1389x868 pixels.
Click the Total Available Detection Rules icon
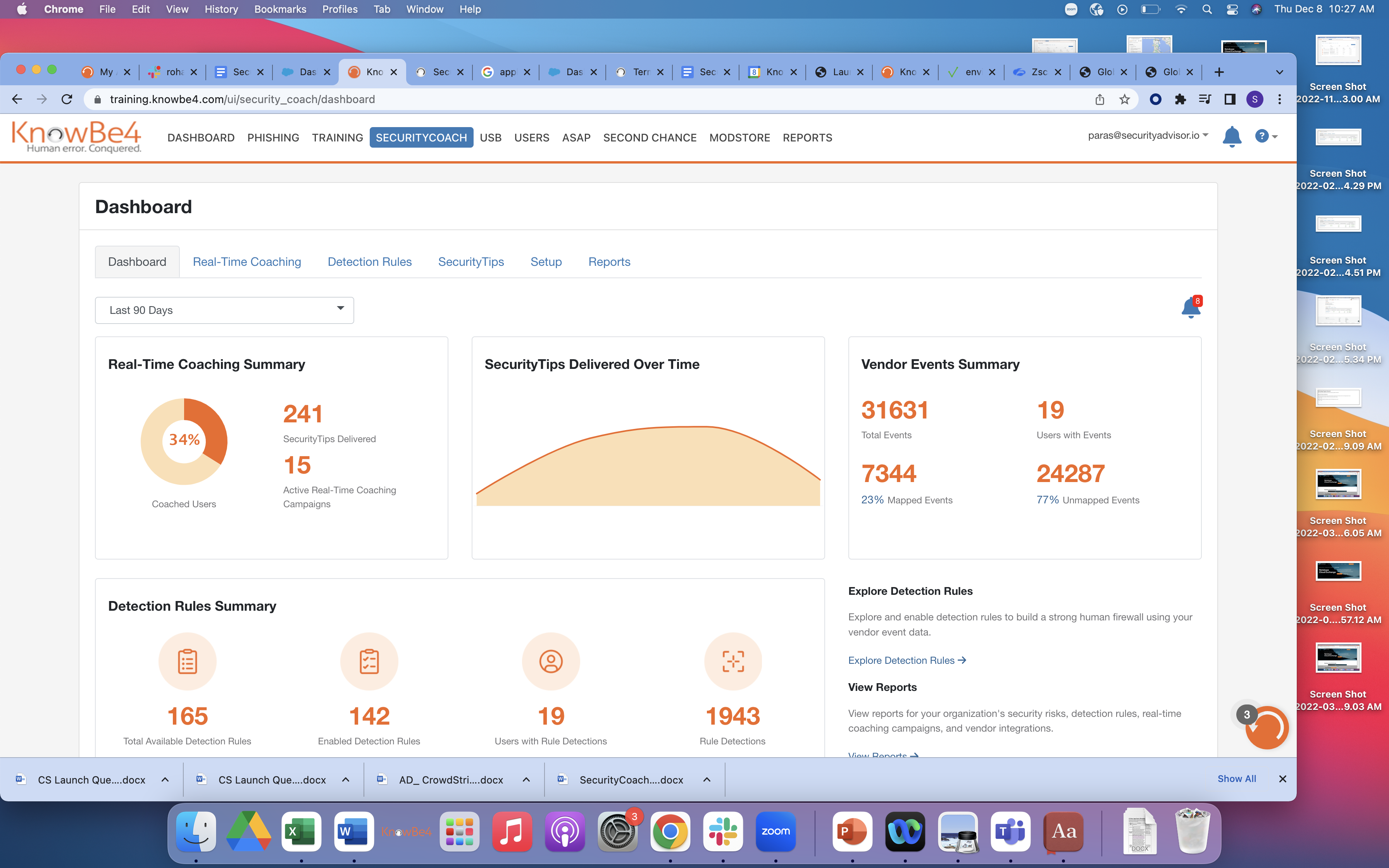pyautogui.click(x=187, y=661)
